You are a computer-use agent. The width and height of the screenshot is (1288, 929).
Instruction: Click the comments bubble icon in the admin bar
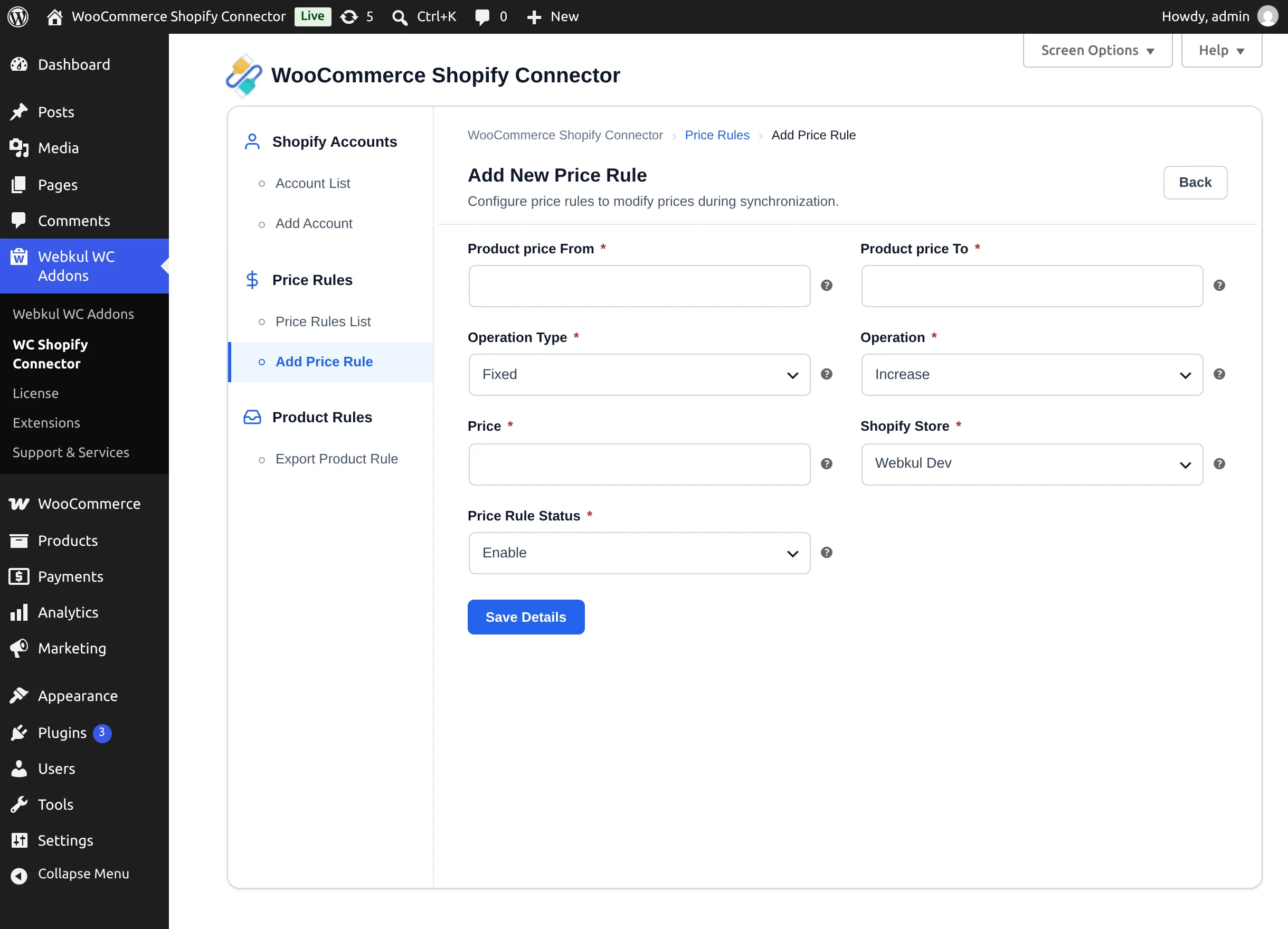point(482,17)
